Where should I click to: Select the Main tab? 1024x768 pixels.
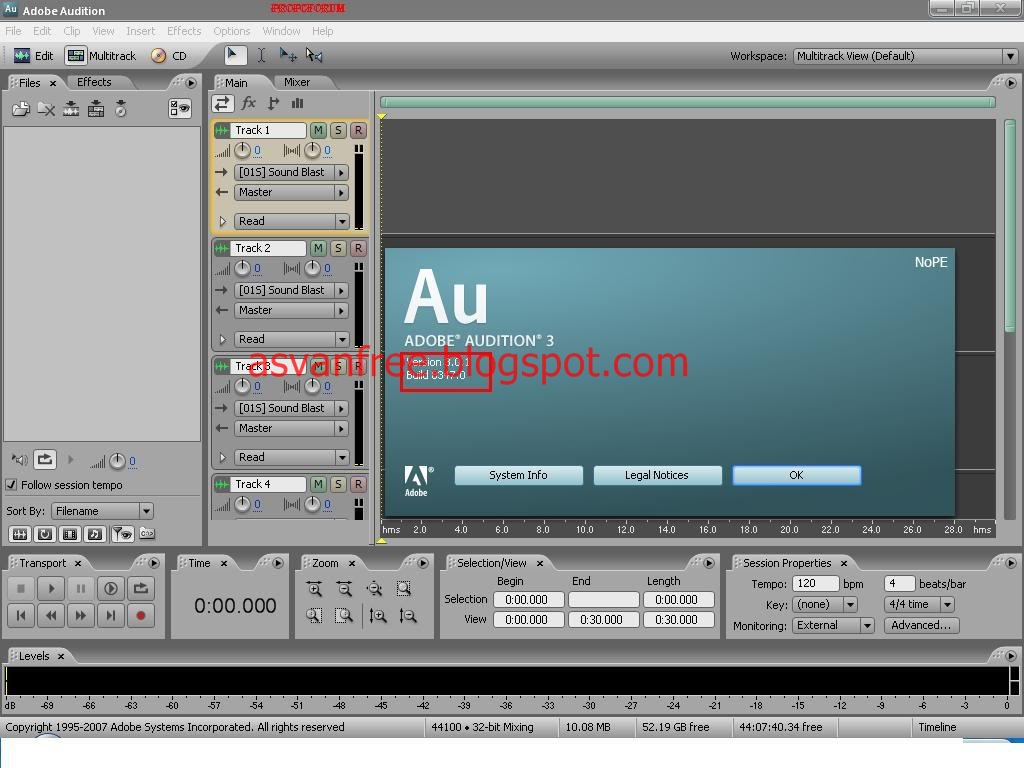[236, 82]
